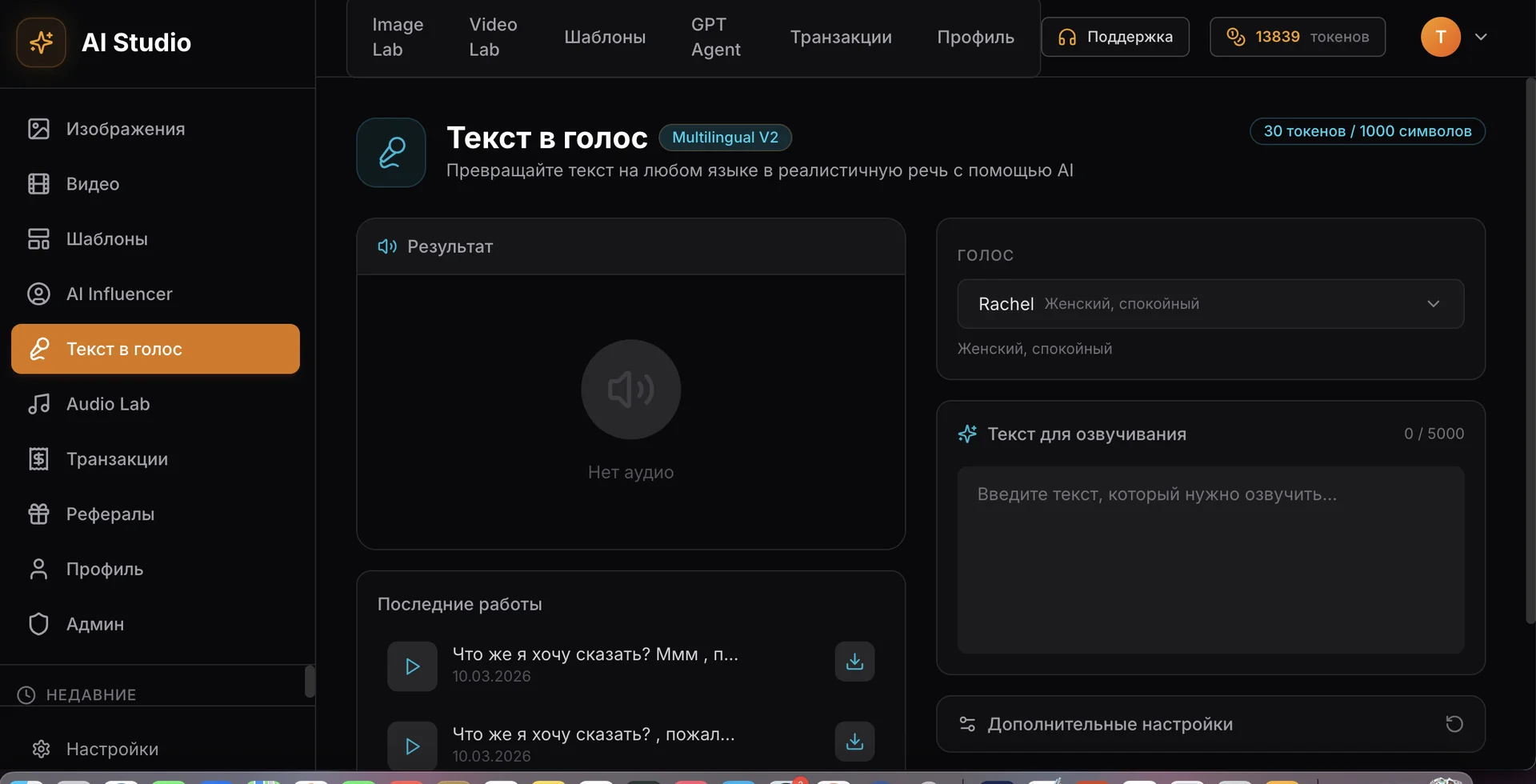Click the 30 токенов / 1000 символов badge
This screenshot has width=1536, height=784.
(1367, 131)
